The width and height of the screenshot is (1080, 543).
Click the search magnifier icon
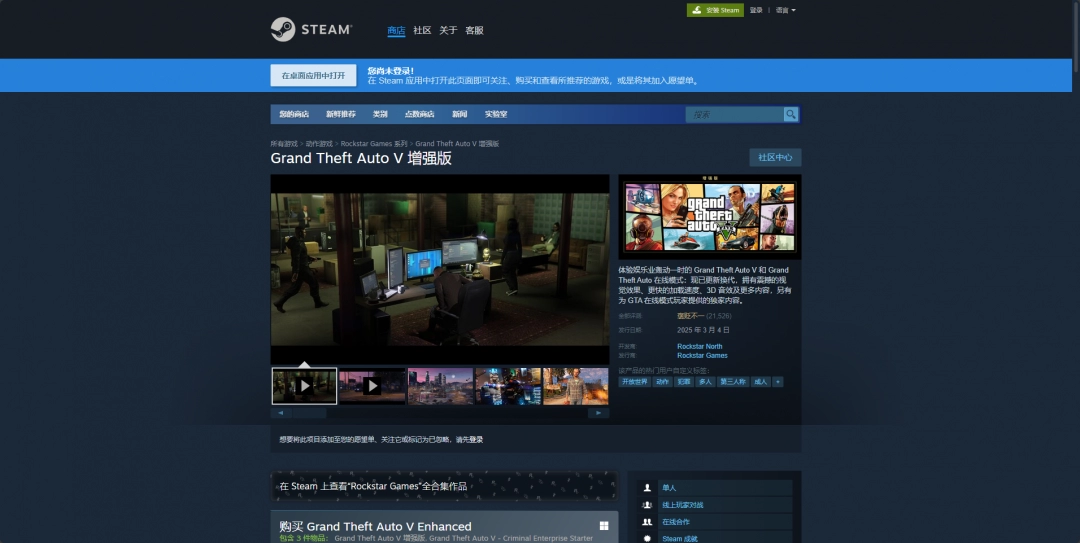(791, 114)
